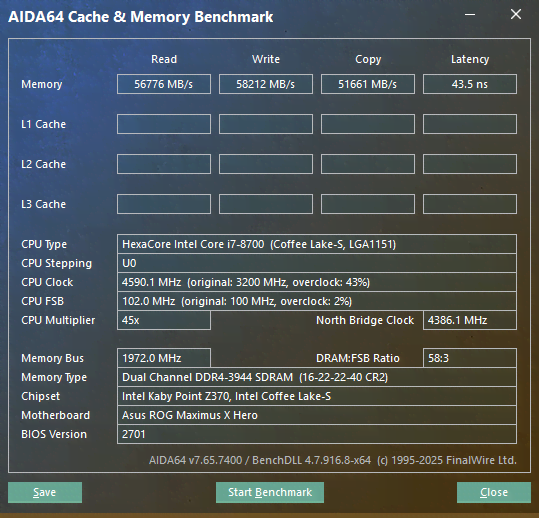The width and height of the screenshot is (539, 518).
Task: Click the Memory row label
Action: (42, 84)
